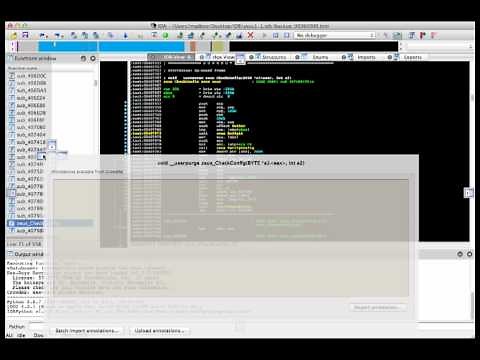Start the process with the play icon
The height and width of the screenshot is (360, 480).
[265, 35]
